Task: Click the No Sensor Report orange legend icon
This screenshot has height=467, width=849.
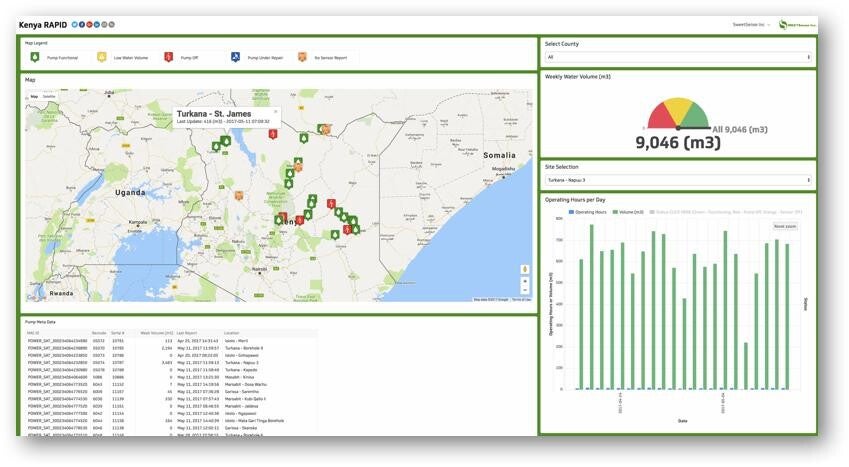Action: tap(302, 57)
